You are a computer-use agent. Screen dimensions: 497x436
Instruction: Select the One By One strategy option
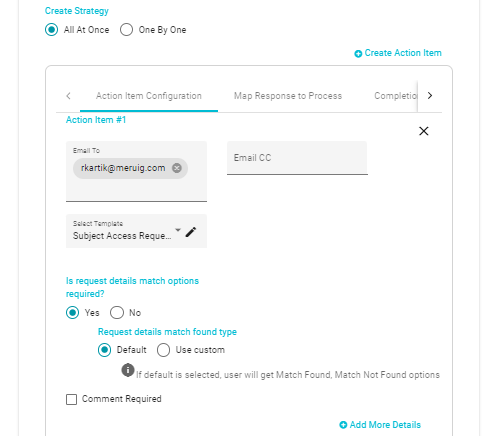[126, 30]
